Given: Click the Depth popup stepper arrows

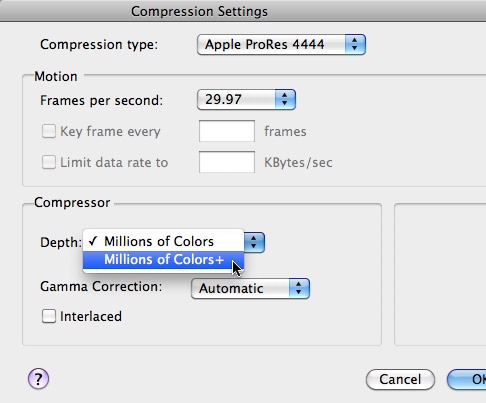Looking at the screenshot, I should click(x=254, y=242).
